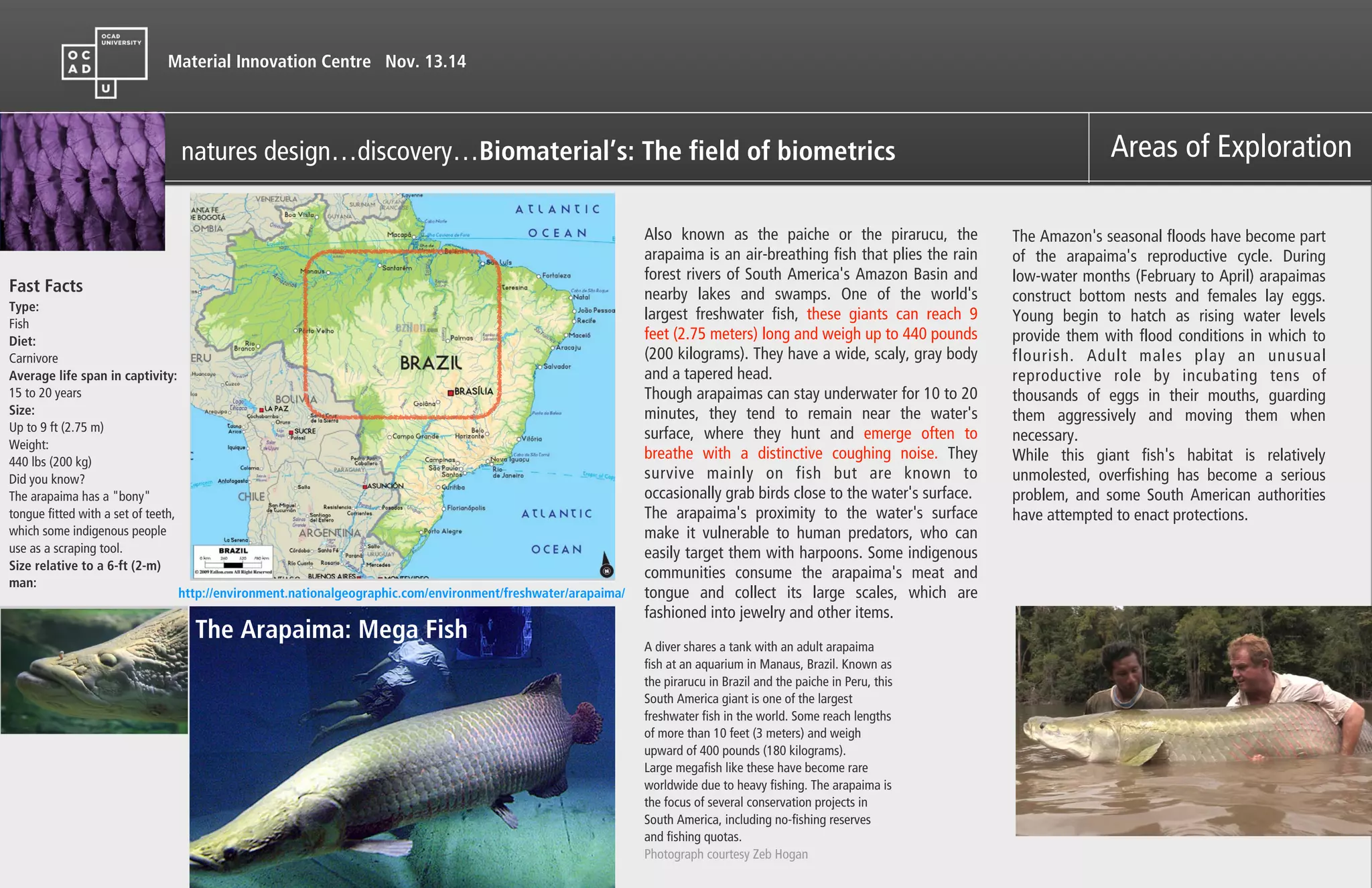Open the National Geographic arapaima link
1372x888 pixels.
pos(401,593)
